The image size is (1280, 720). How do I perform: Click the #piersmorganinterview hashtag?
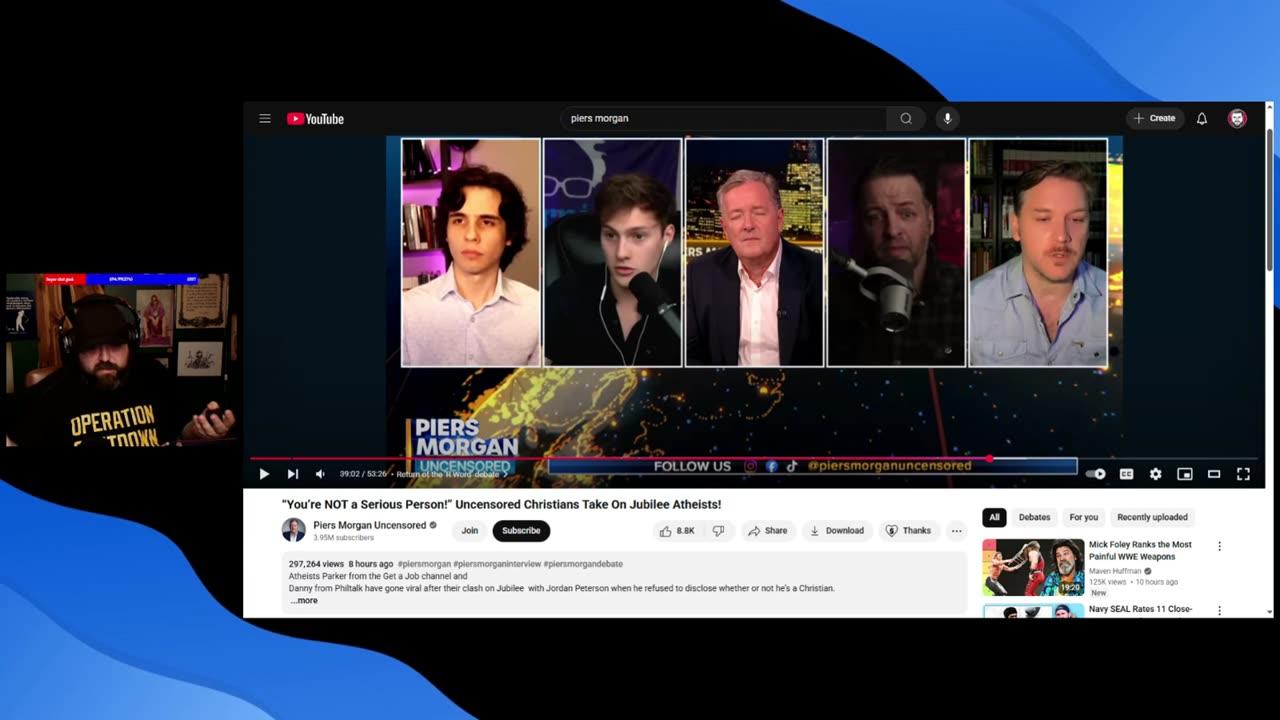point(496,564)
